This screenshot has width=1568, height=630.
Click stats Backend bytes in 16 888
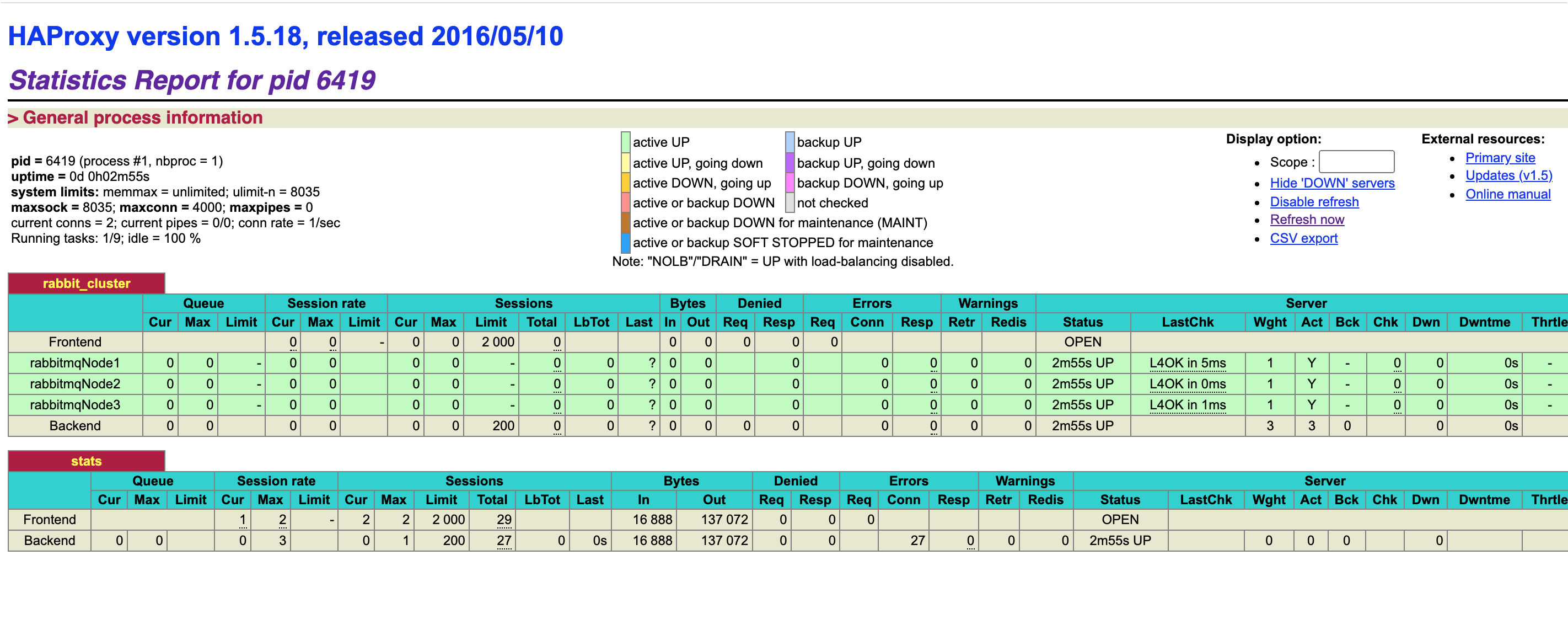click(653, 541)
